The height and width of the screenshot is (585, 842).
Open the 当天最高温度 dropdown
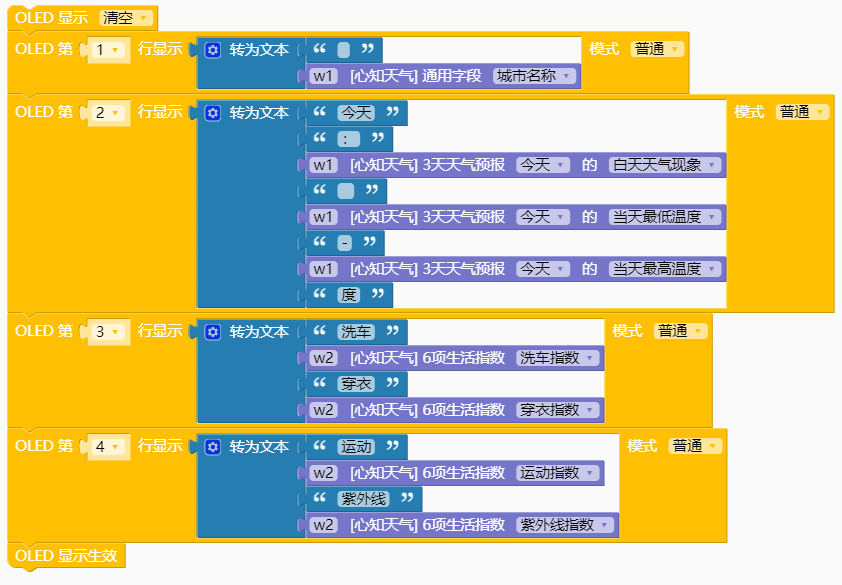664,269
